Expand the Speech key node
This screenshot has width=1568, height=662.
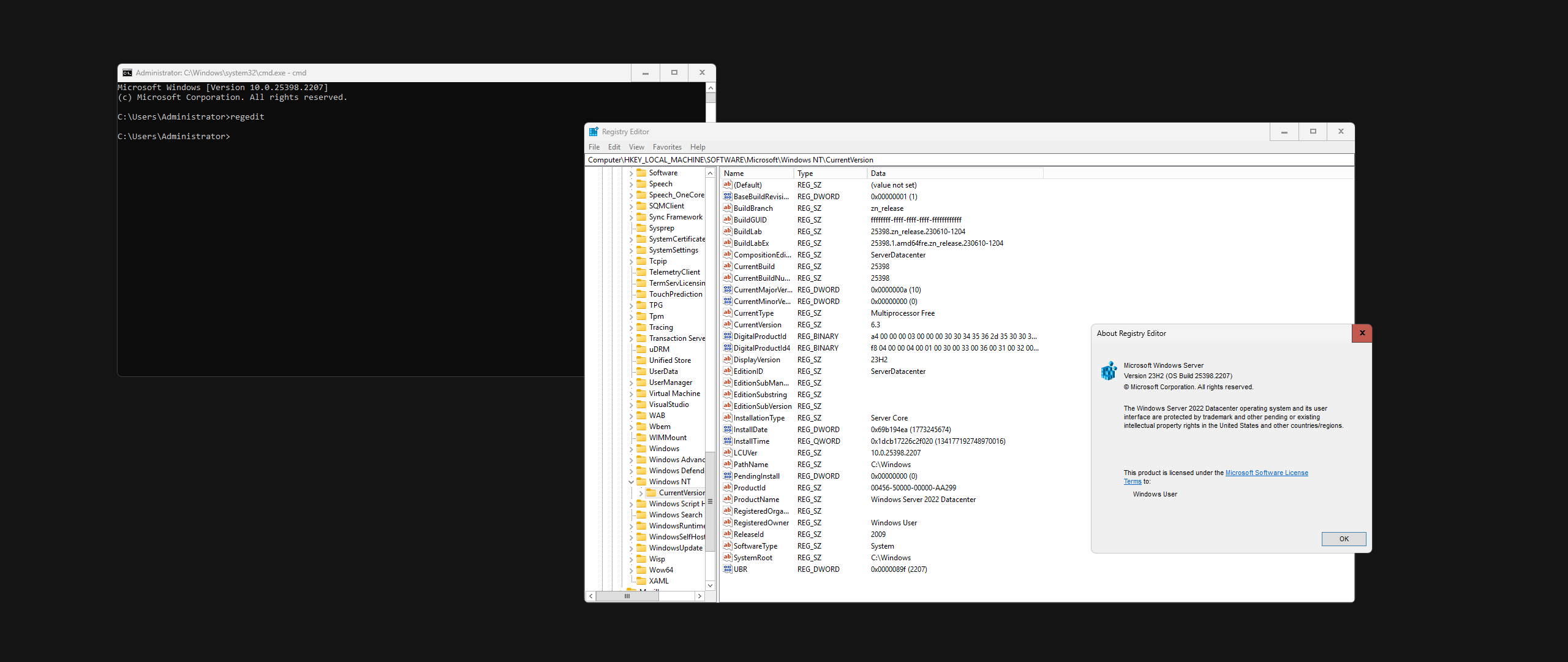[x=631, y=184]
